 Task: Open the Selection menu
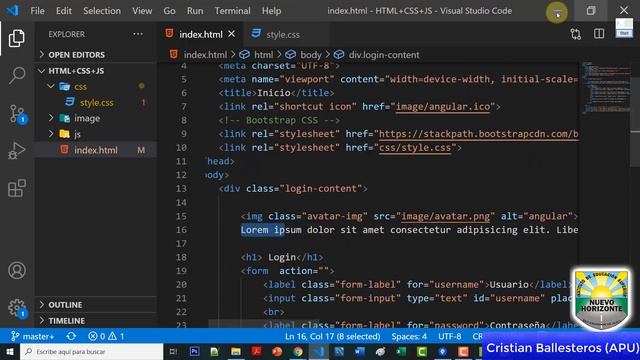click(x=102, y=11)
